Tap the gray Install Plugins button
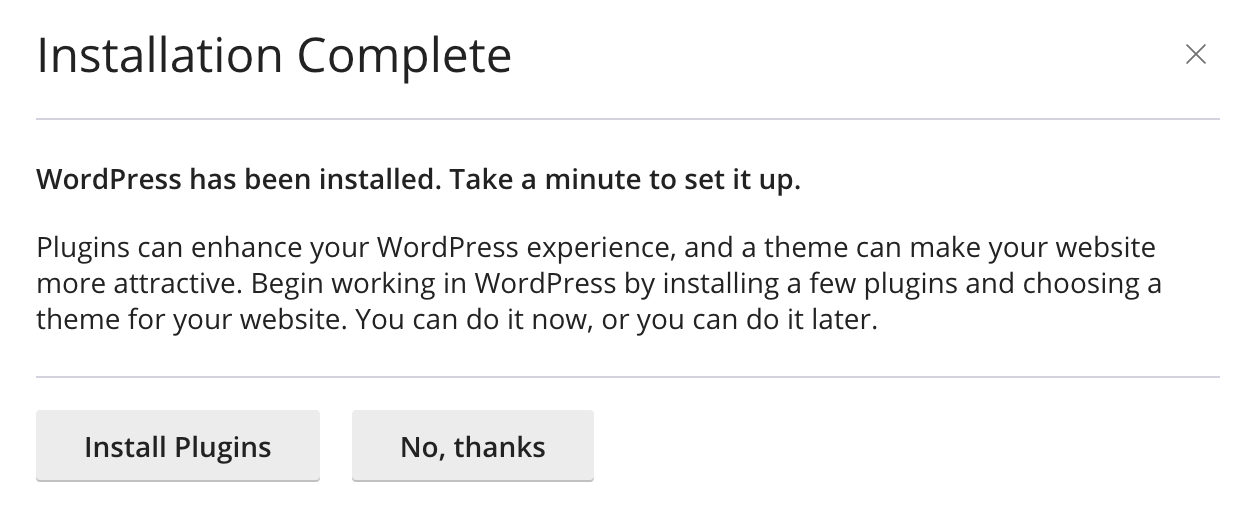 point(177,446)
